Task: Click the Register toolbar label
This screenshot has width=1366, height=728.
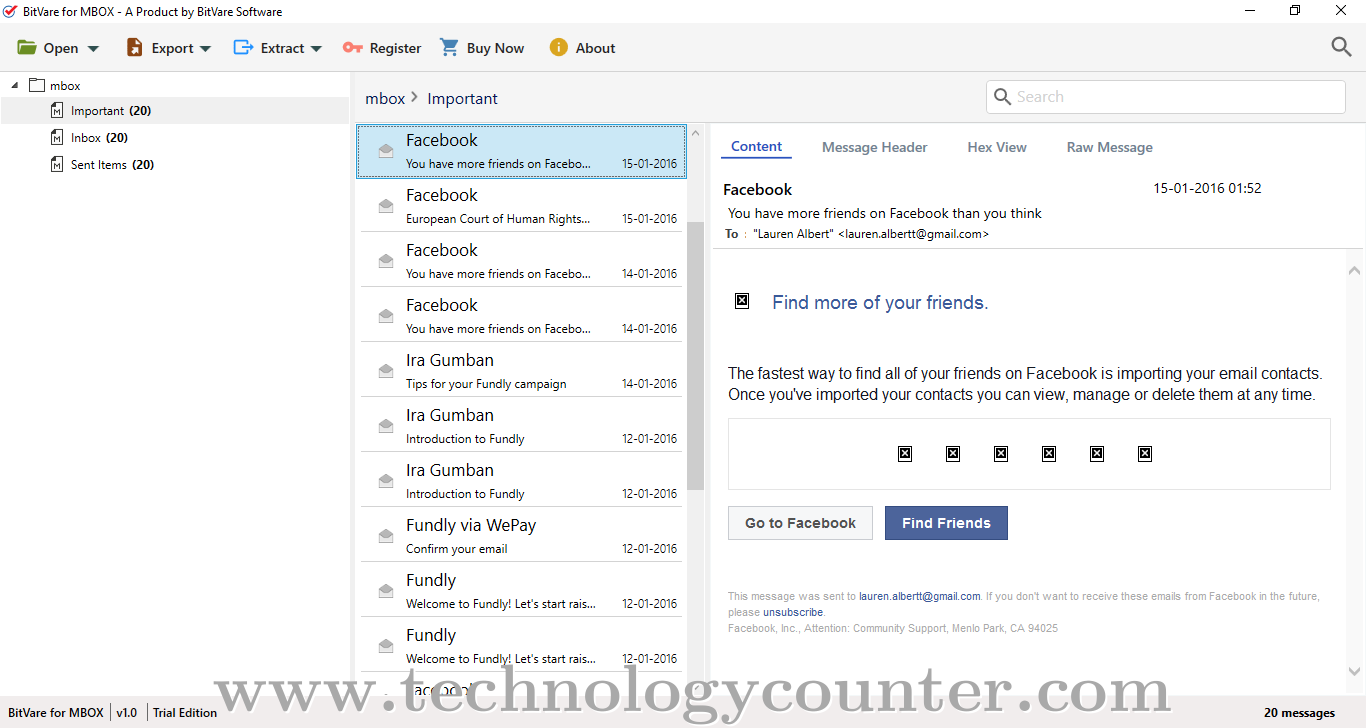Action: point(395,48)
